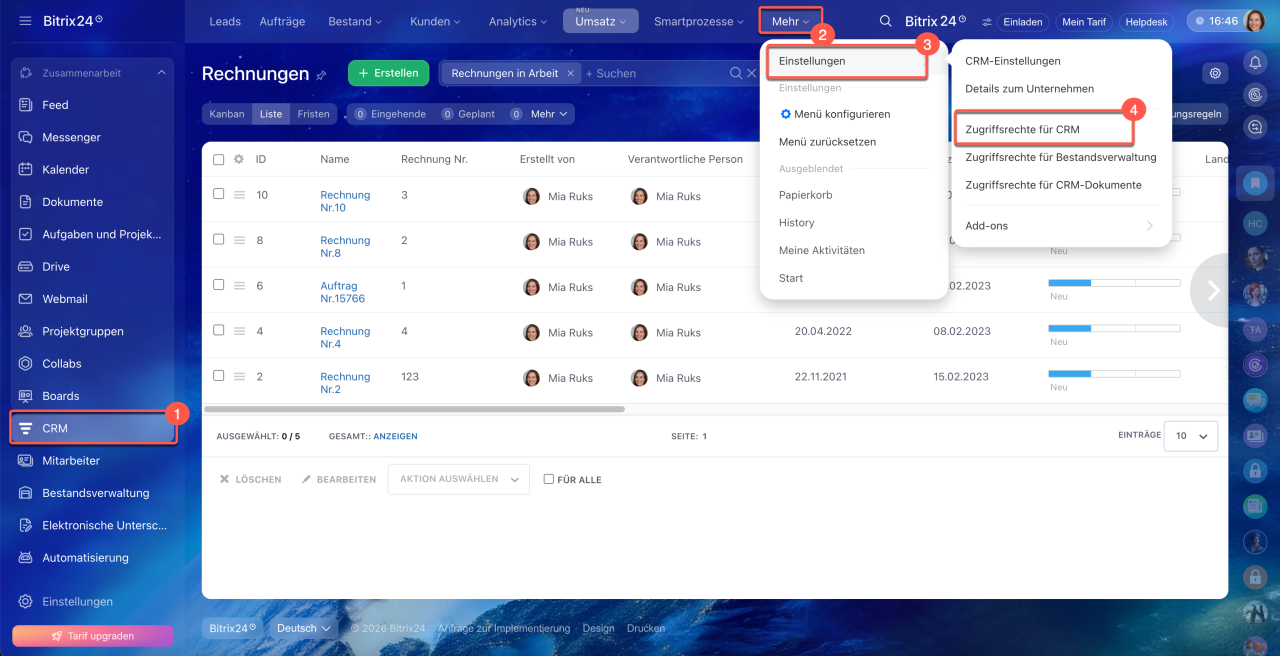The image size is (1280, 656).
Task: Open the notifications bell icon
Action: pos(1255,62)
